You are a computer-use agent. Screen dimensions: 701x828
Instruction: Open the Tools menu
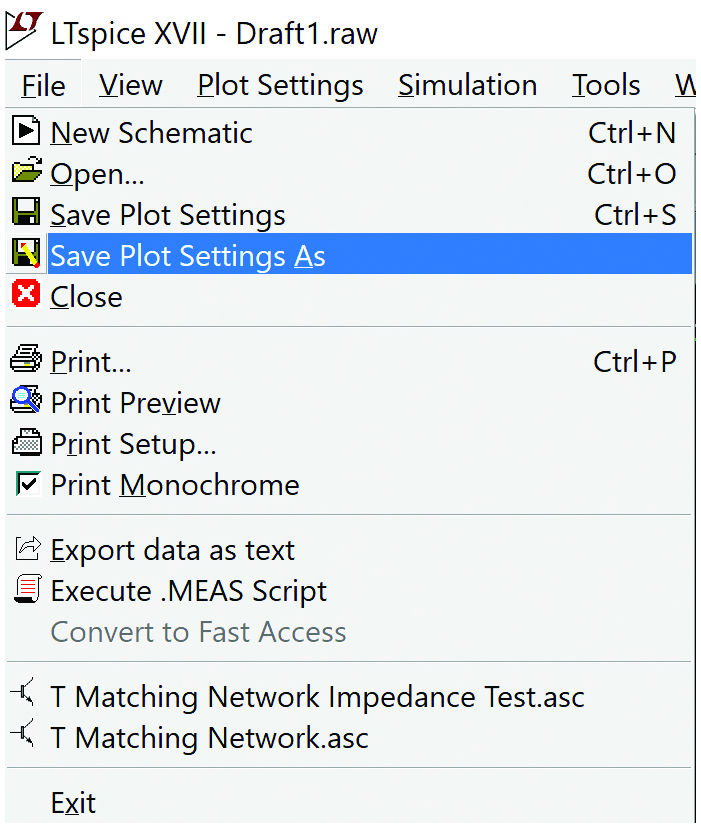coord(606,85)
